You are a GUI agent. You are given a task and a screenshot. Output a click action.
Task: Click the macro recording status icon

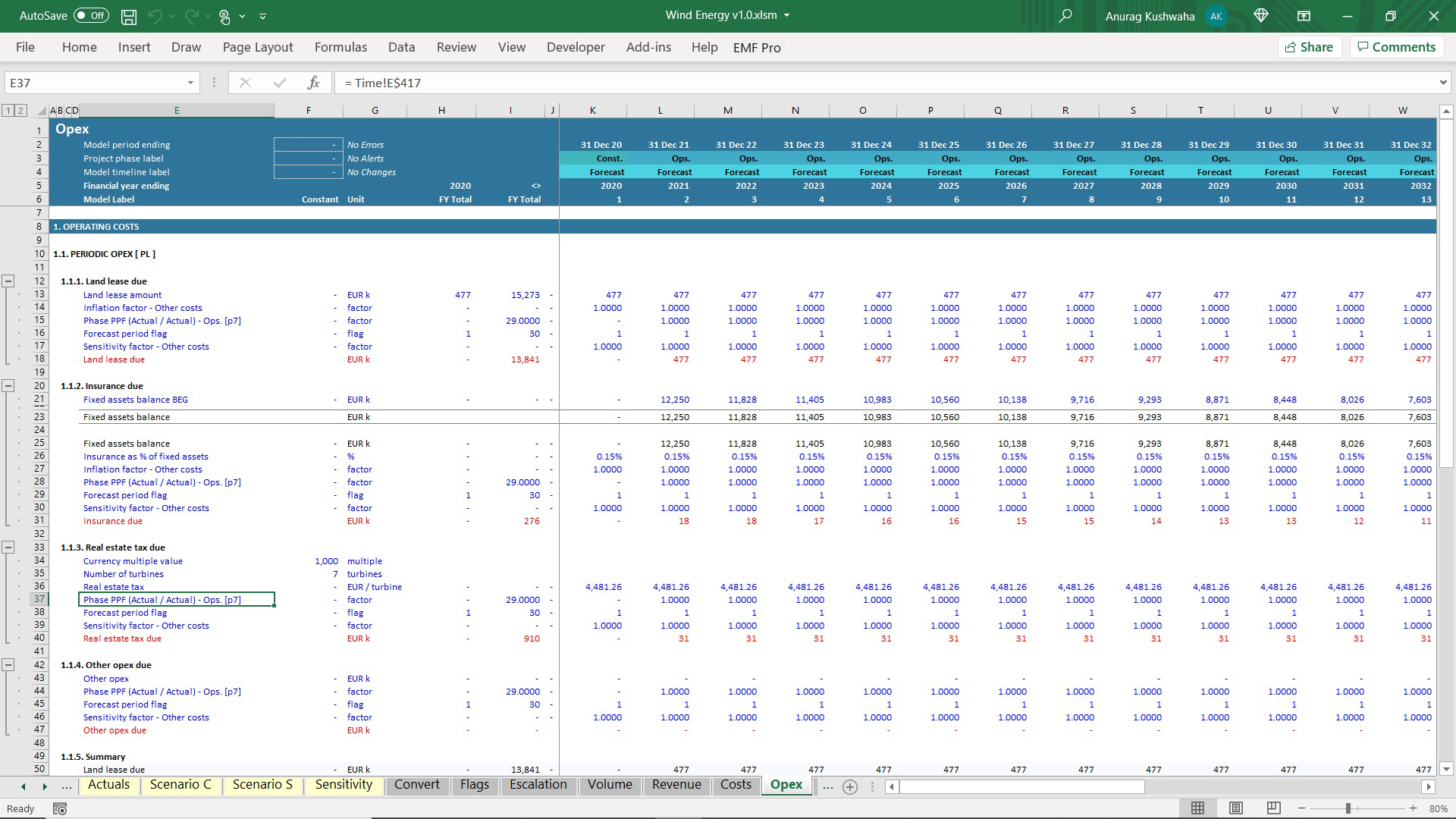coord(60,808)
